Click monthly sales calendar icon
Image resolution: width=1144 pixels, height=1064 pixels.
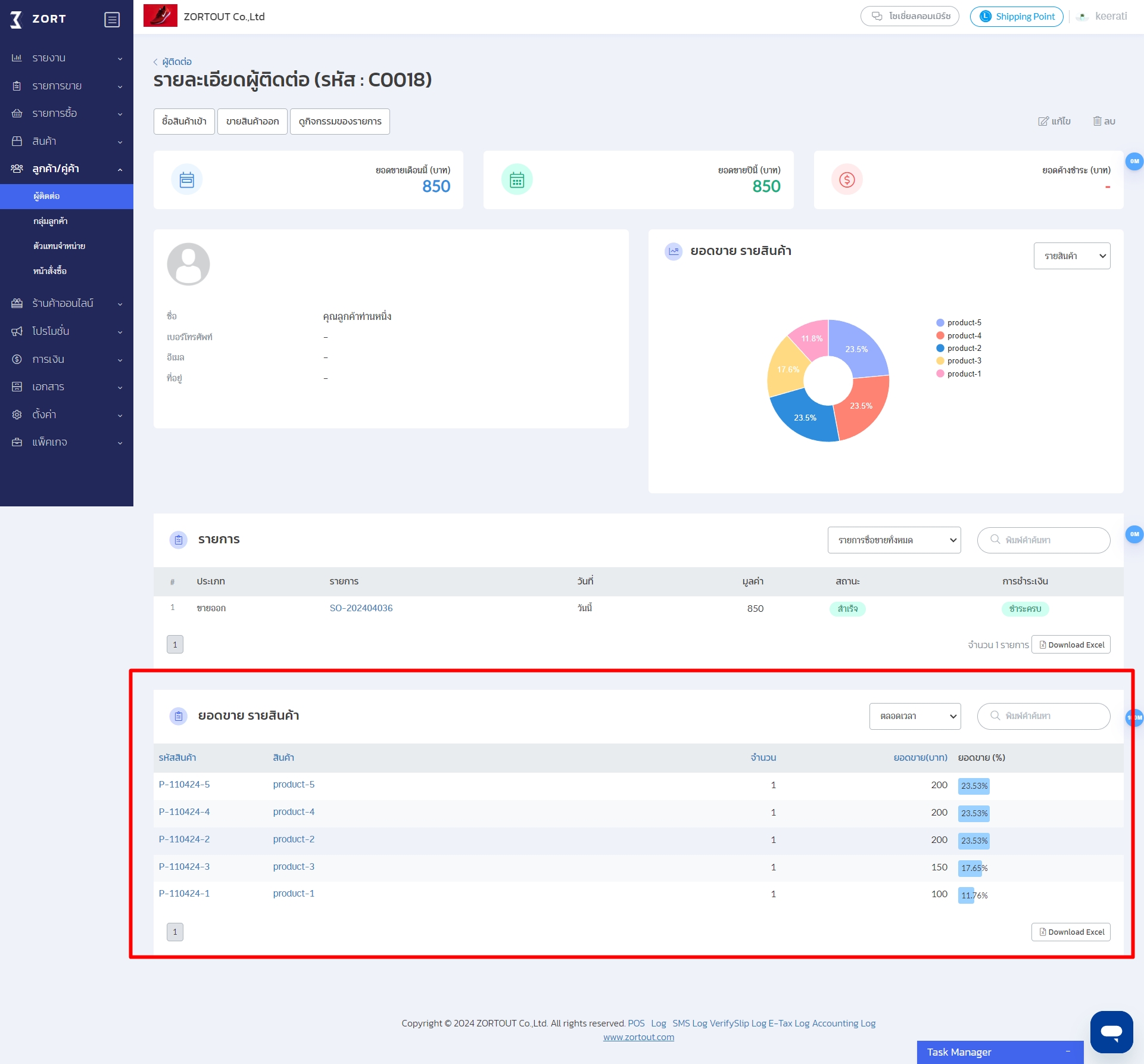tap(187, 179)
